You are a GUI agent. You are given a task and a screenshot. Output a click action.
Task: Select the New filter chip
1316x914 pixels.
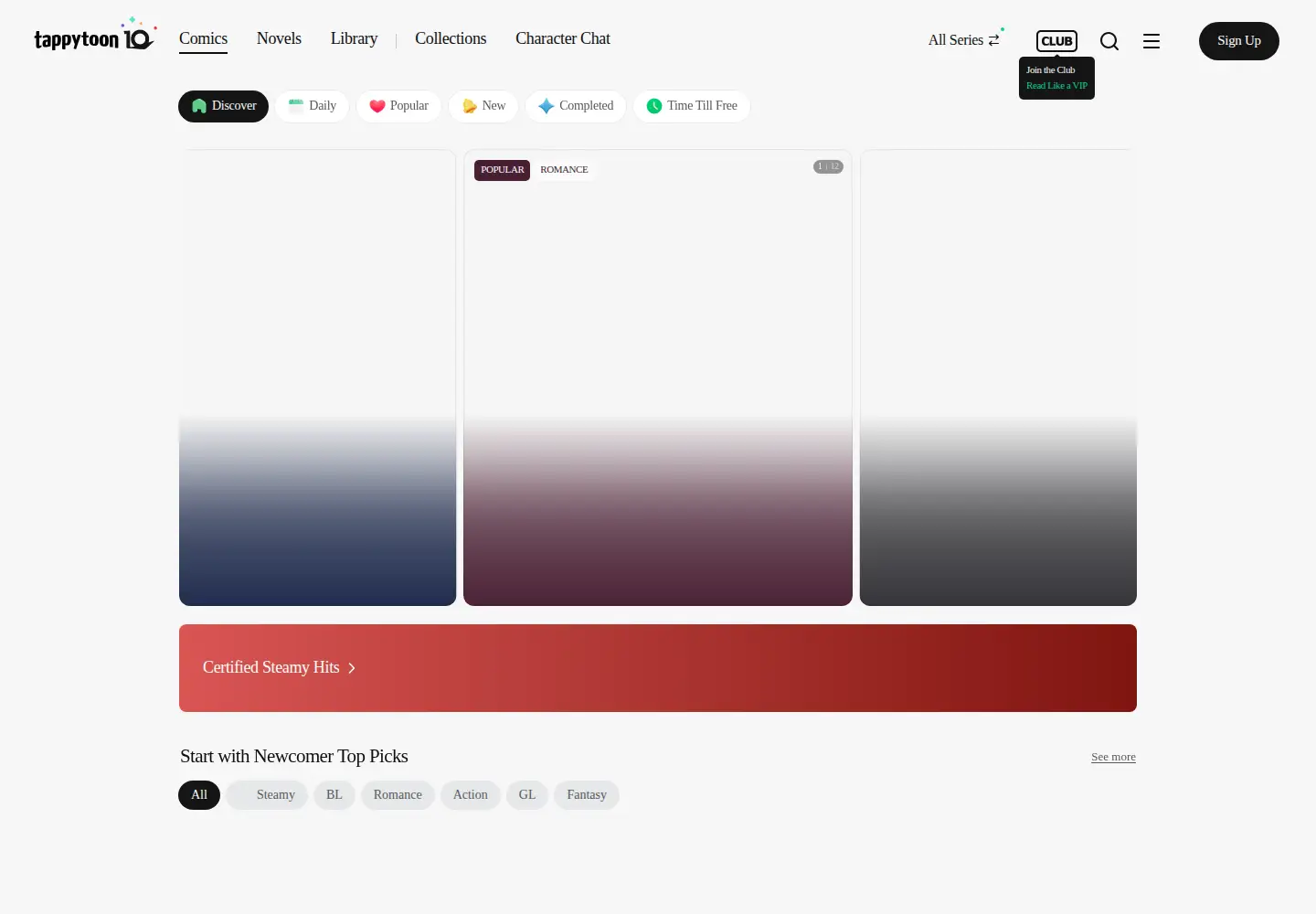[483, 106]
